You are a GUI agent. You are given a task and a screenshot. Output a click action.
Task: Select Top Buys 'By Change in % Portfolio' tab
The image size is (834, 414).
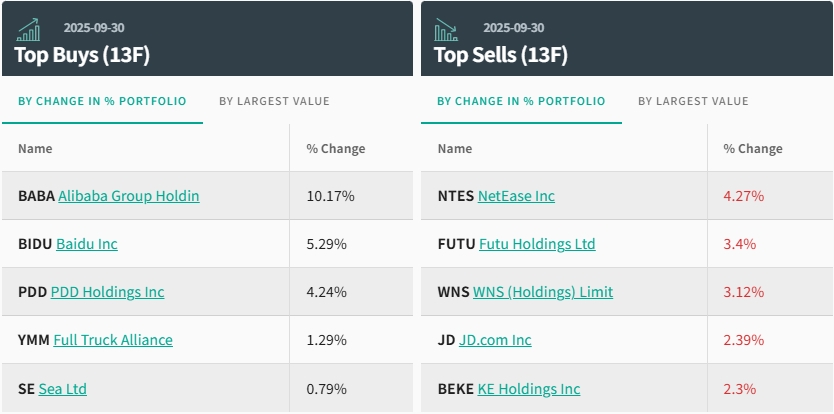click(102, 101)
